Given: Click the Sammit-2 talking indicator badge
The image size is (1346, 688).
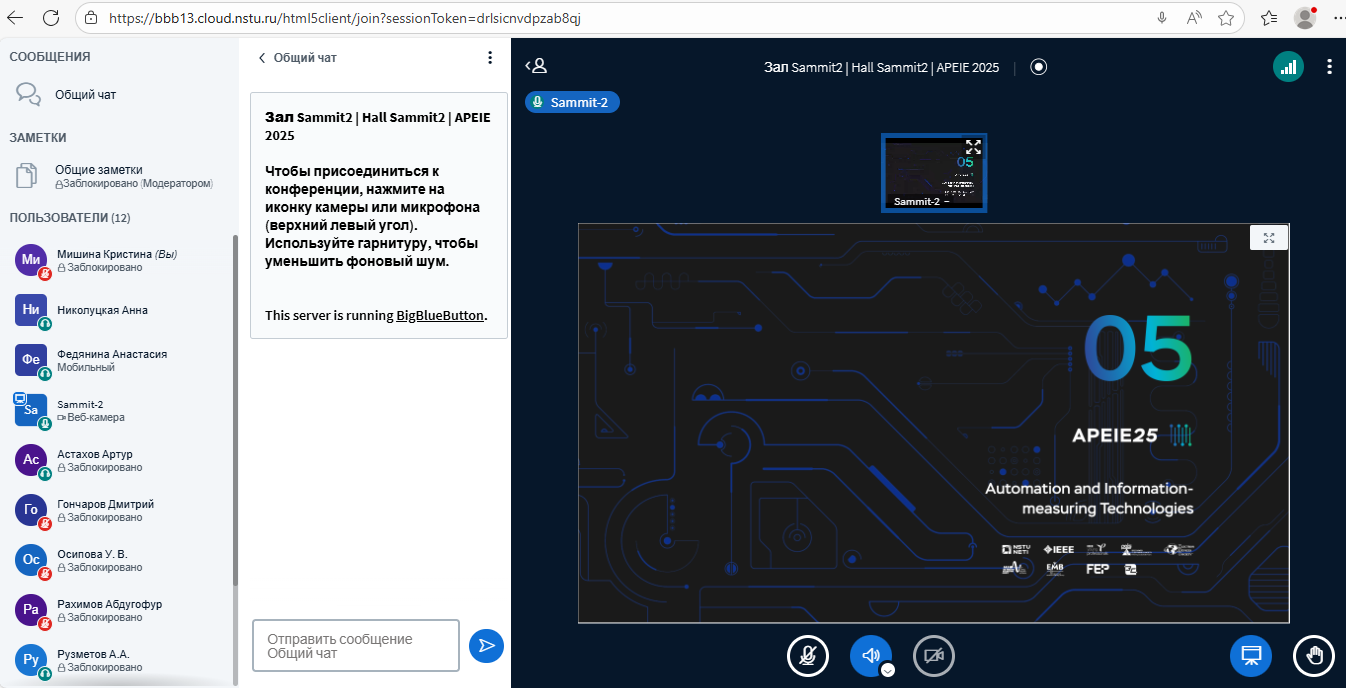Looking at the screenshot, I should pyautogui.click(x=572, y=102).
